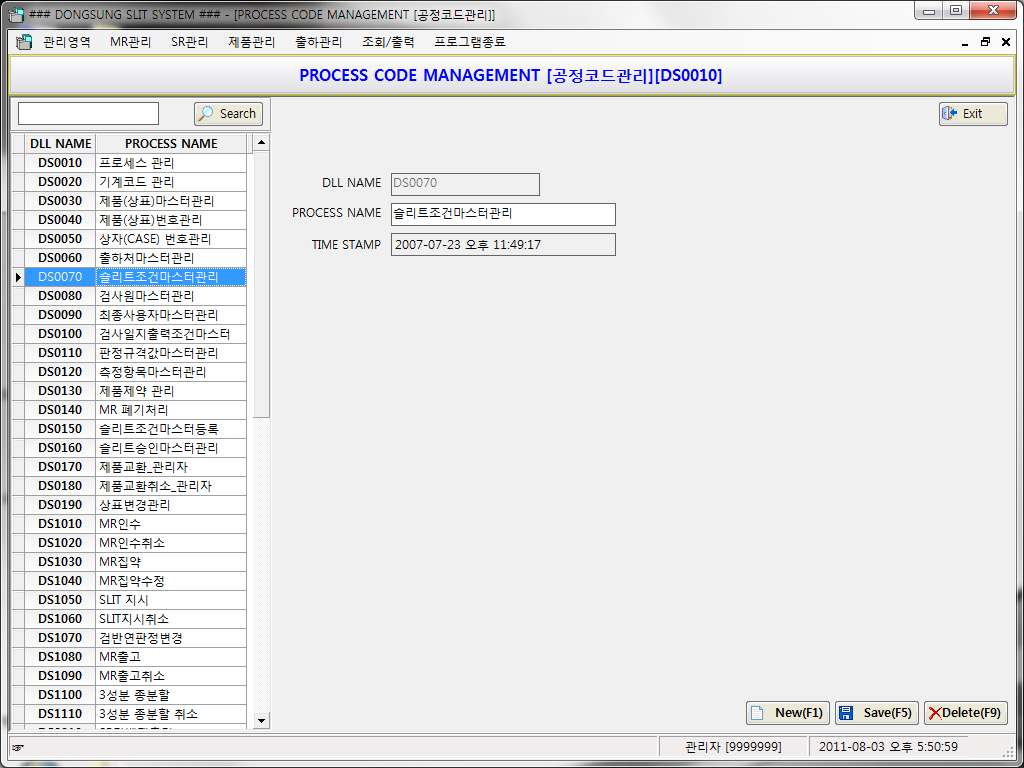
Task: Click the 관리자 [9999999] status bar entry
Action: click(x=733, y=746)
